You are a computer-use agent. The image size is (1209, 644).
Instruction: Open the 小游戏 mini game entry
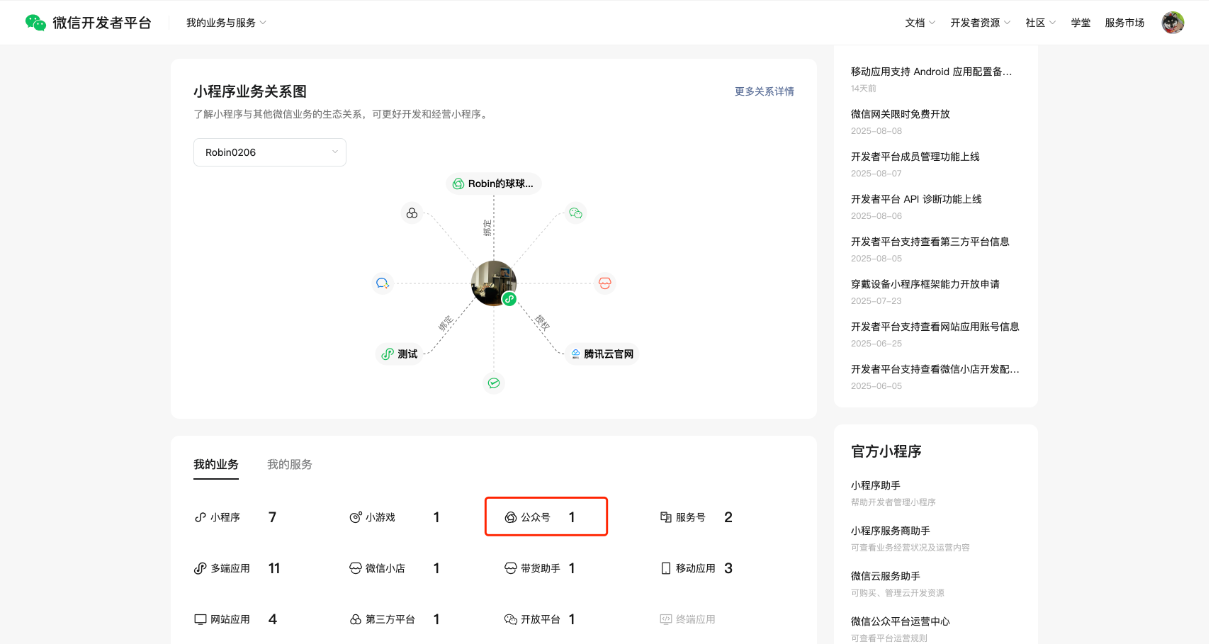(379, 517)
